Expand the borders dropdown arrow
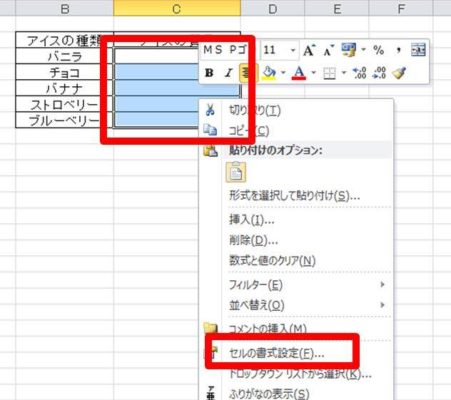Screen dimensions: 451x400 pyautogui.click(x=344, y=73)
